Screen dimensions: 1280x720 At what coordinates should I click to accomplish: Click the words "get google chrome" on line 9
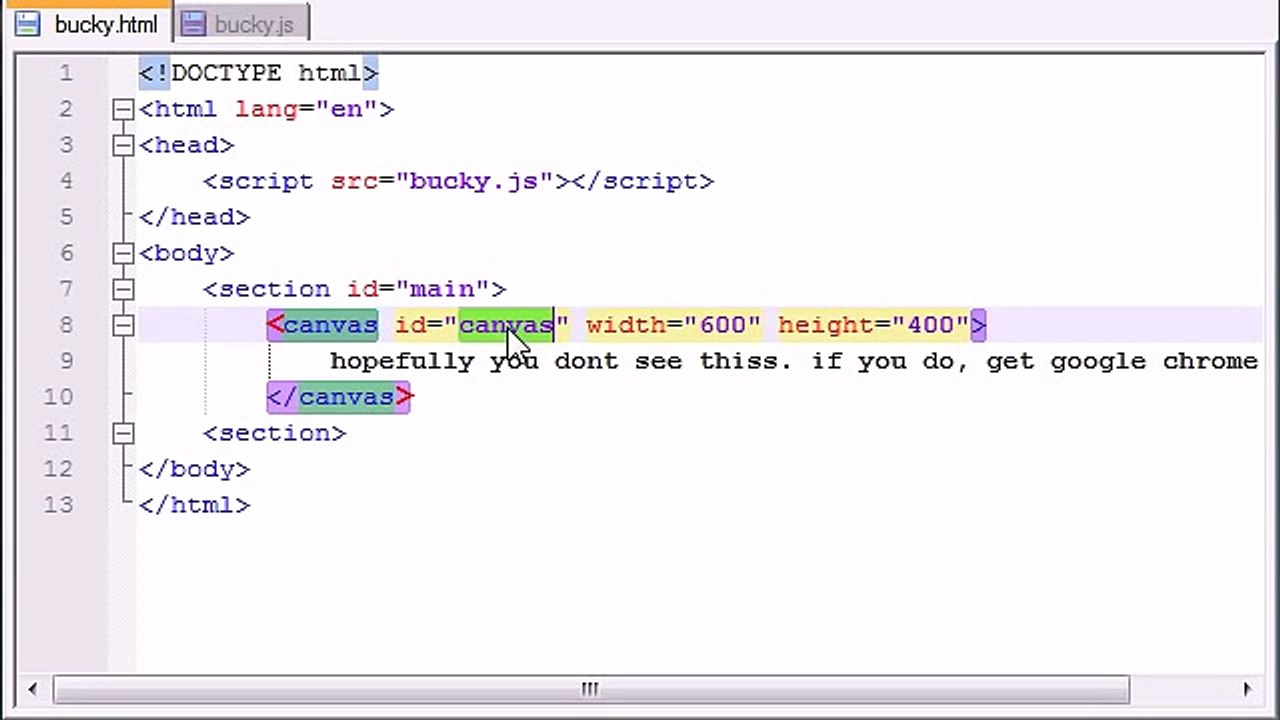(1122, 361)
